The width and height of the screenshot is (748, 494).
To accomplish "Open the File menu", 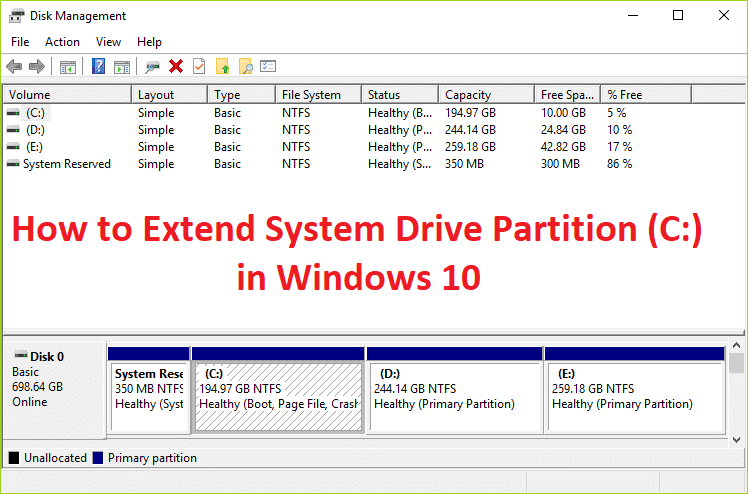I will click(x=20, y=42).
